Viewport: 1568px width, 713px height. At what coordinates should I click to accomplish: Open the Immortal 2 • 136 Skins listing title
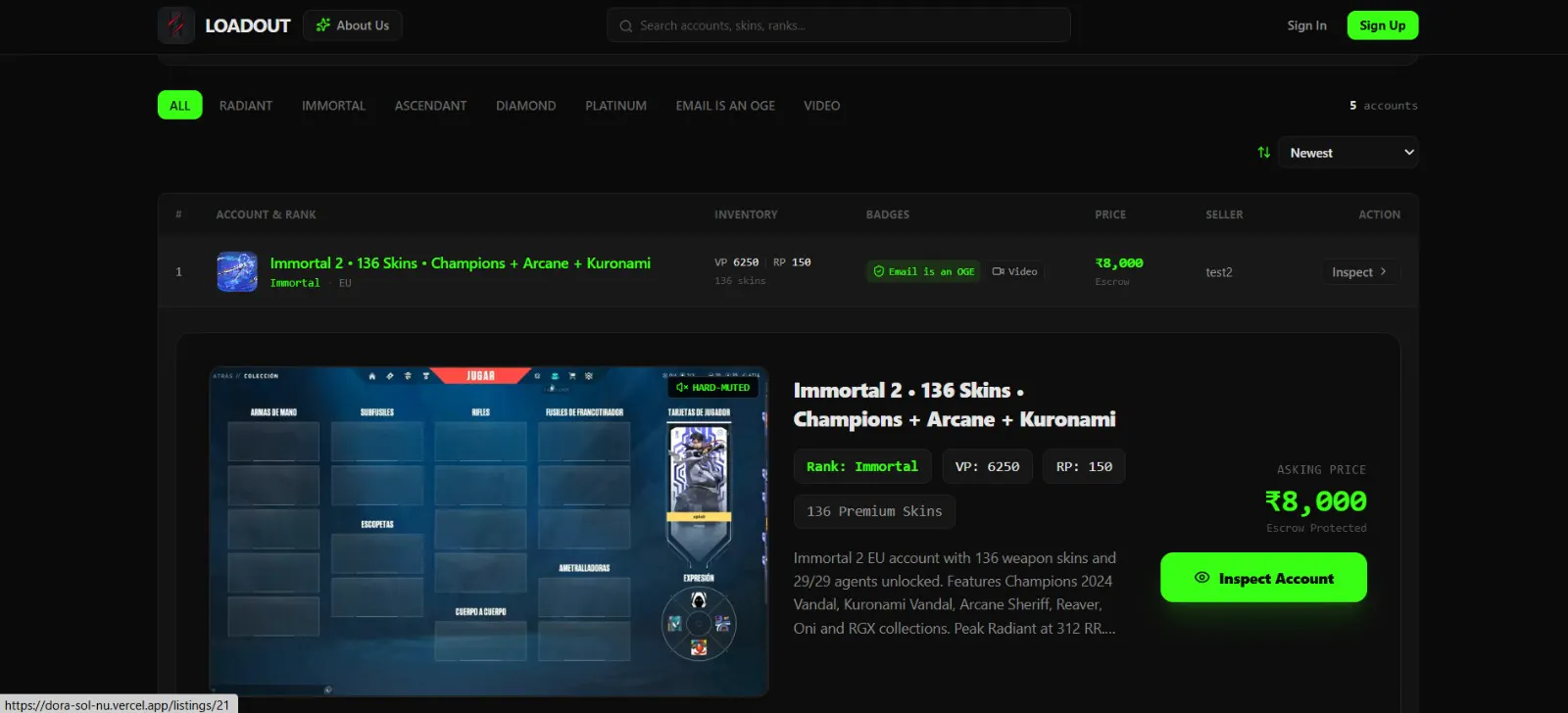[461, 263]
